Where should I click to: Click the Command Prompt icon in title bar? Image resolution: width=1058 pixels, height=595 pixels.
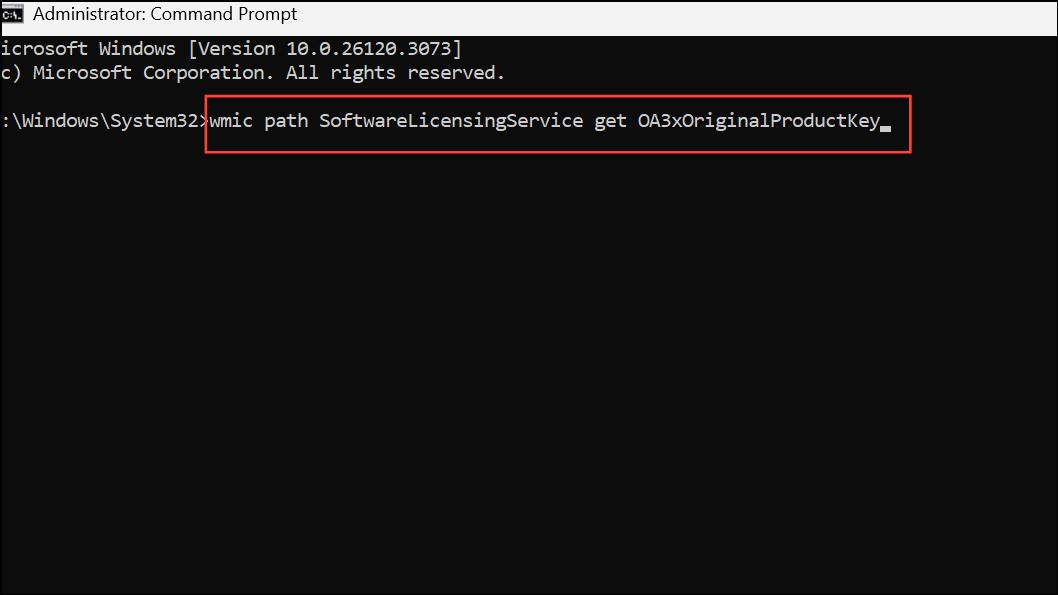(13, 16)
